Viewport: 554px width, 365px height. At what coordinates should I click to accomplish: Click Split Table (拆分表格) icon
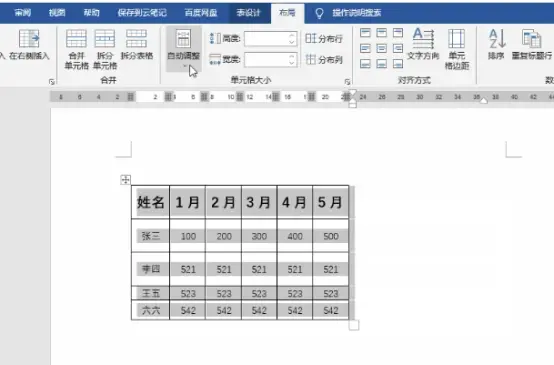(136, 39)
